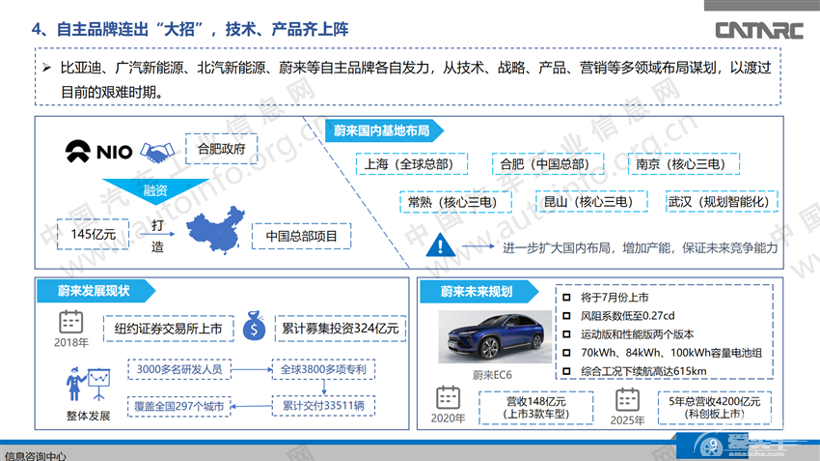The height and width of the screenshot is (461, 820).
Task: Click the 蔚来发展现状 banner
Action: coord(96,291)
